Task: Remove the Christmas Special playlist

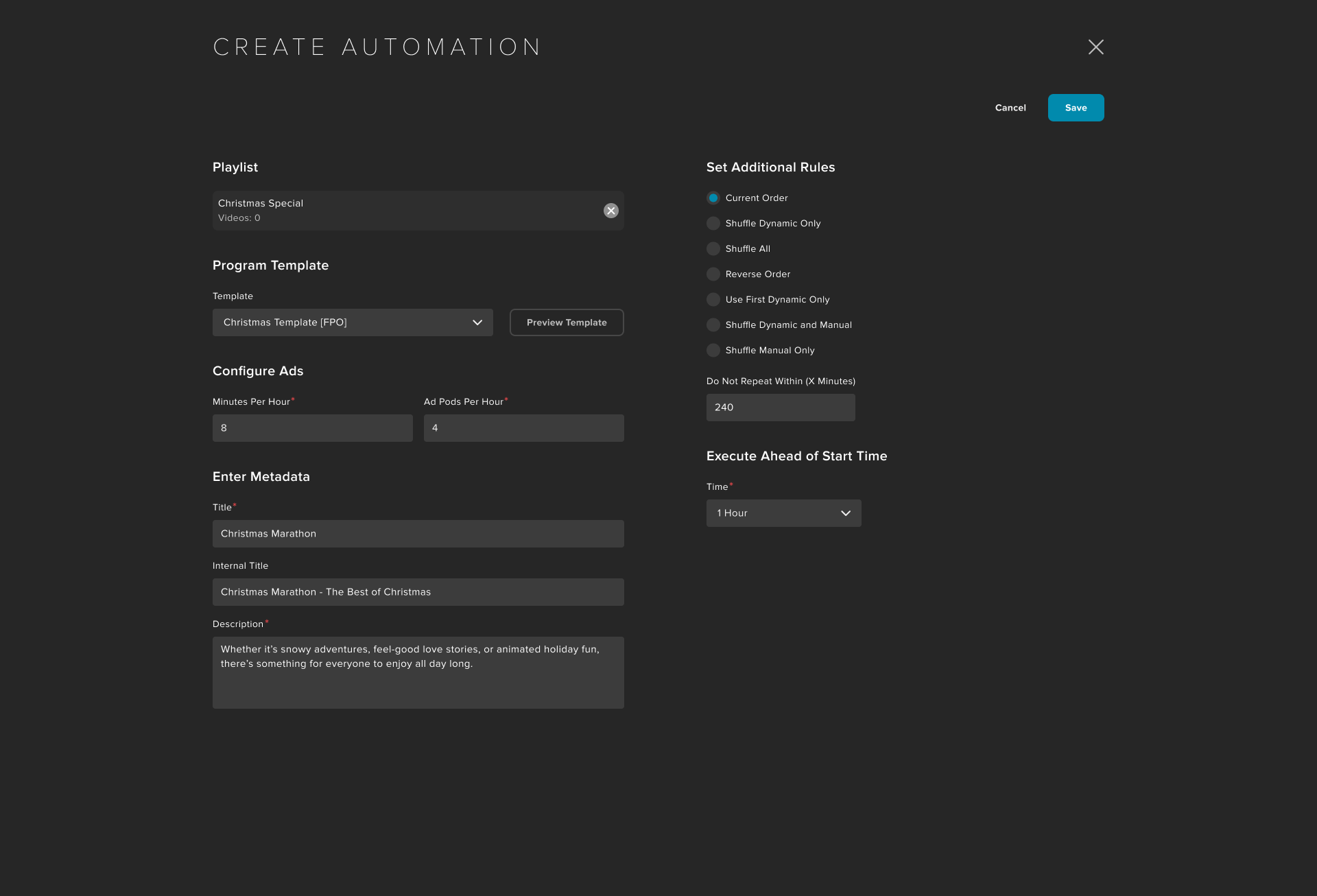Action: (610, 211)
